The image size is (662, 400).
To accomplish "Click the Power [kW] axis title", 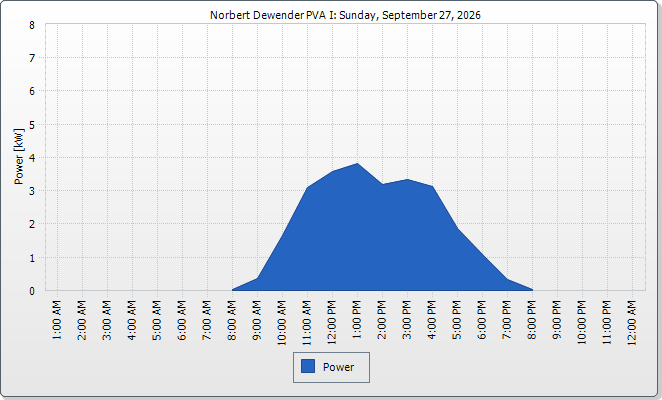I will pyautogui.click(x=19, y=157).
